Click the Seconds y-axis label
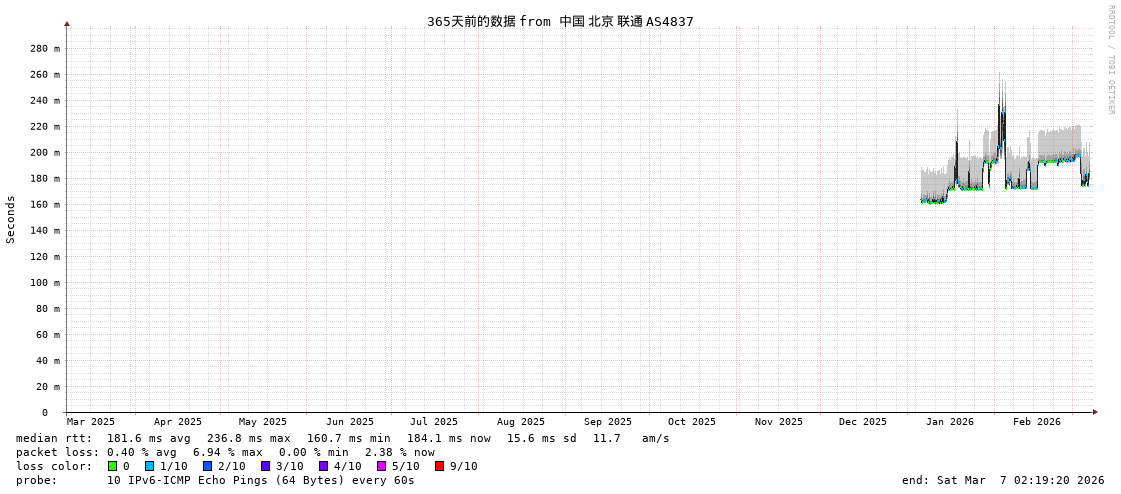The height and width of the screenshot is (494, 1121). click(x=11, y=219)
